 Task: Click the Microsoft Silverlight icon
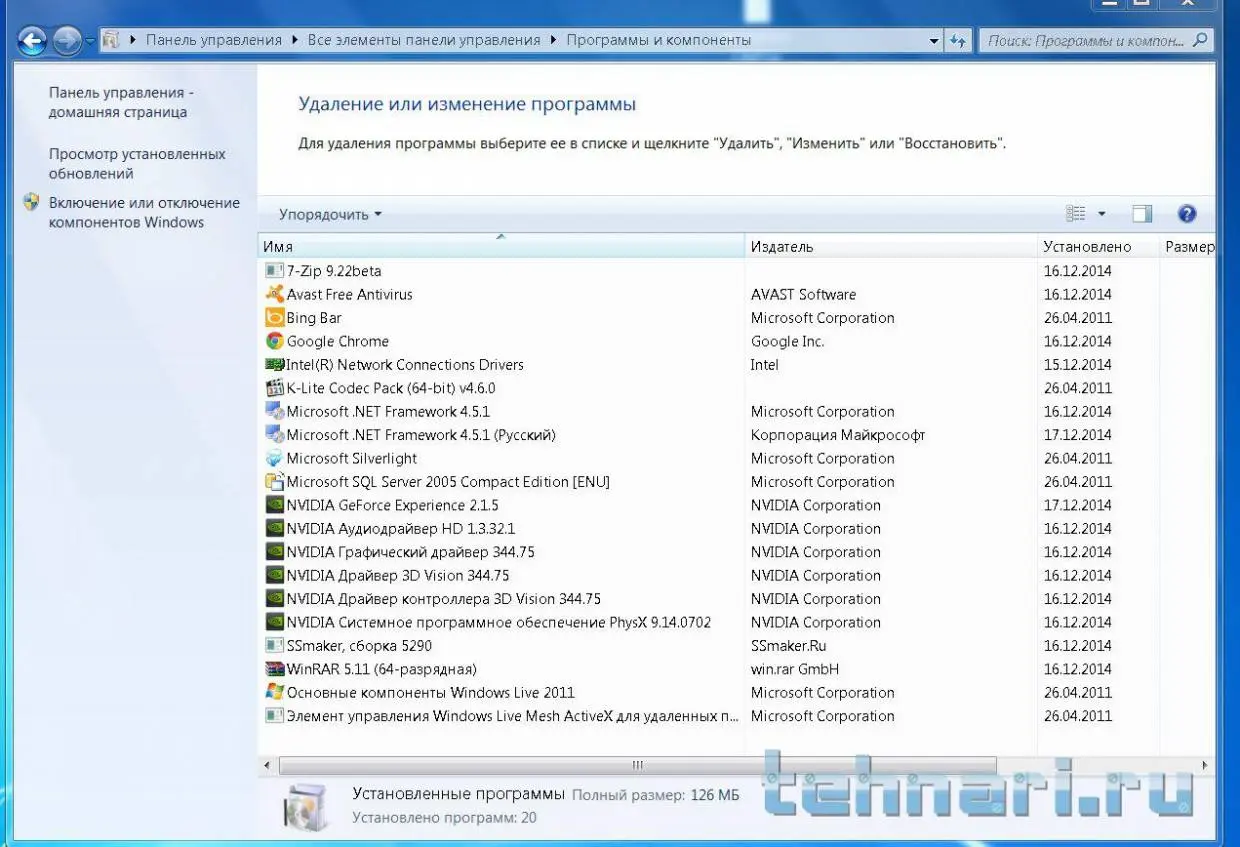274,458
